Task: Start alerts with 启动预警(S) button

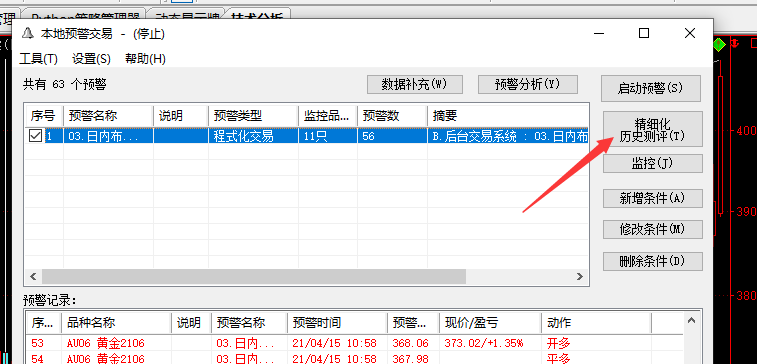Action: click(651, 88)
